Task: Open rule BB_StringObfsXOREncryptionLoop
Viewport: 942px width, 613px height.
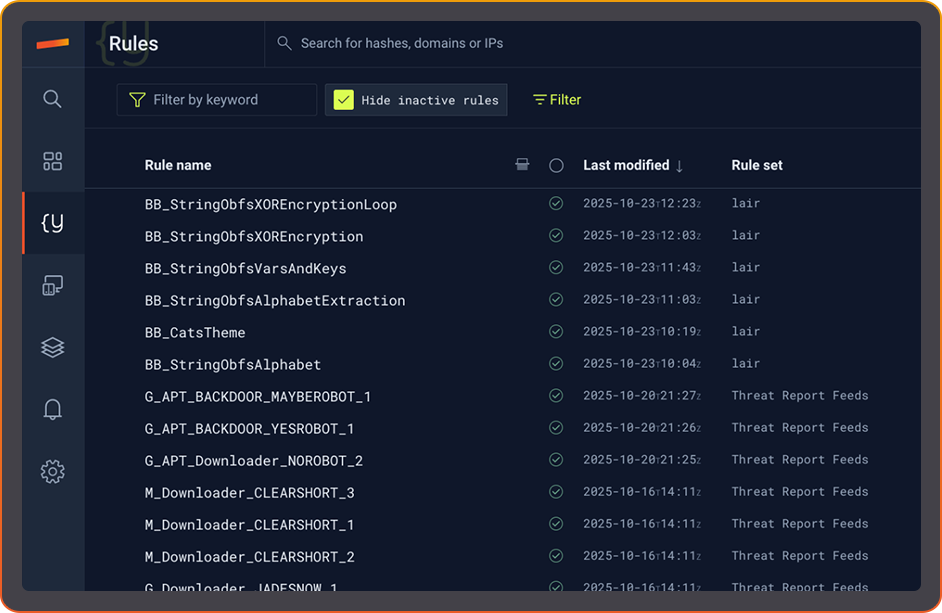Action: pyautogui.click(x=271, y=205)
